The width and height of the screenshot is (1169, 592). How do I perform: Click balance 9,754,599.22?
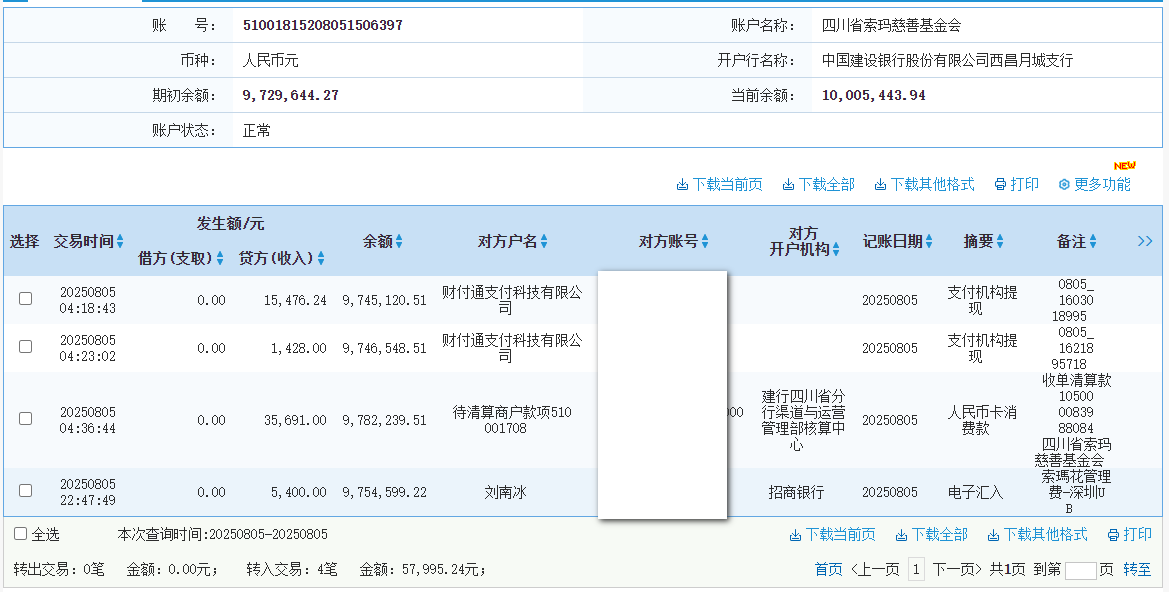coord(385,492)
